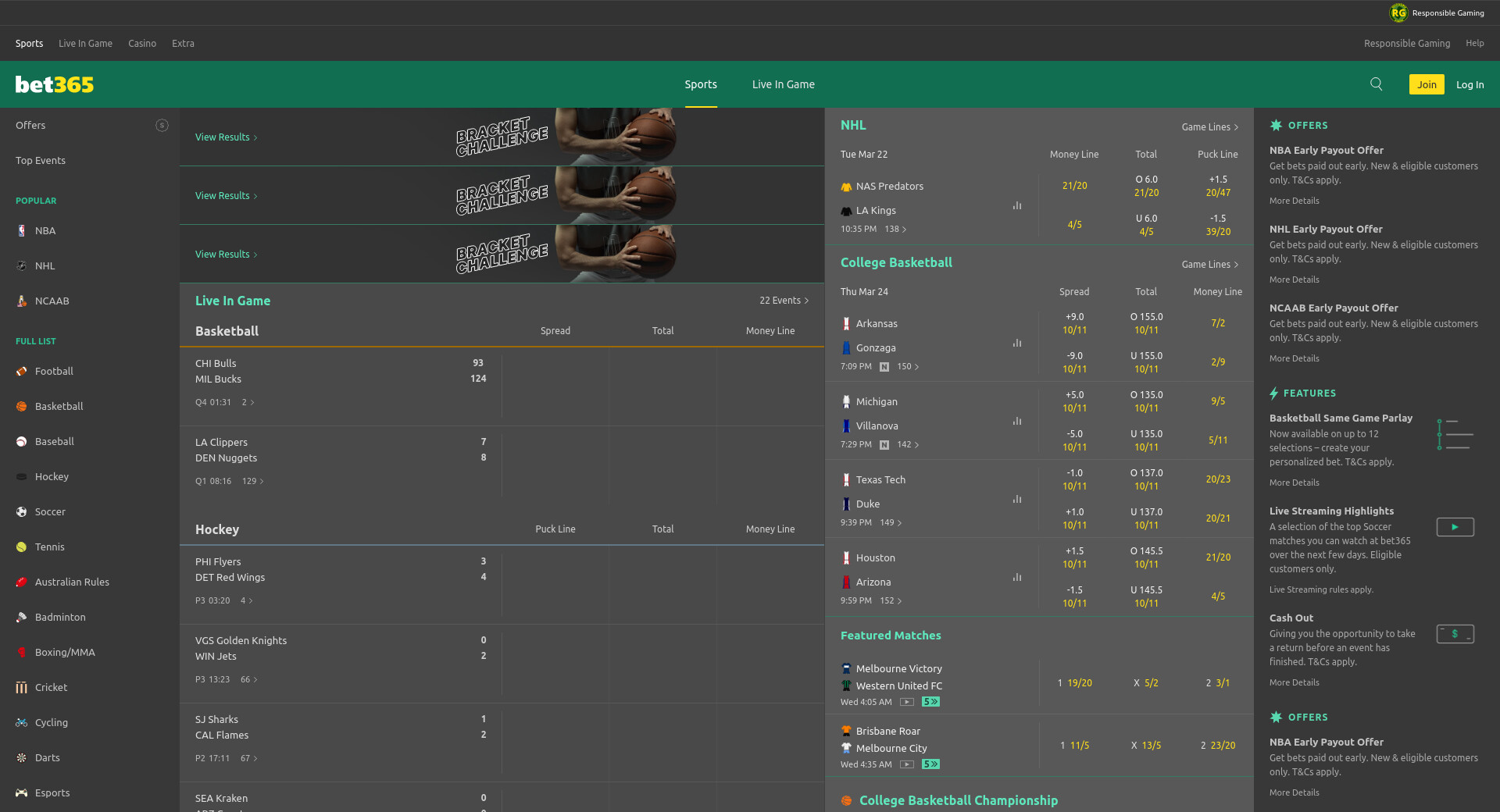This screenshot has height=812, width=1500.
Task: Click the Cash Out dollar icon
Action: pyautogui.click(x=1455, y=634)
